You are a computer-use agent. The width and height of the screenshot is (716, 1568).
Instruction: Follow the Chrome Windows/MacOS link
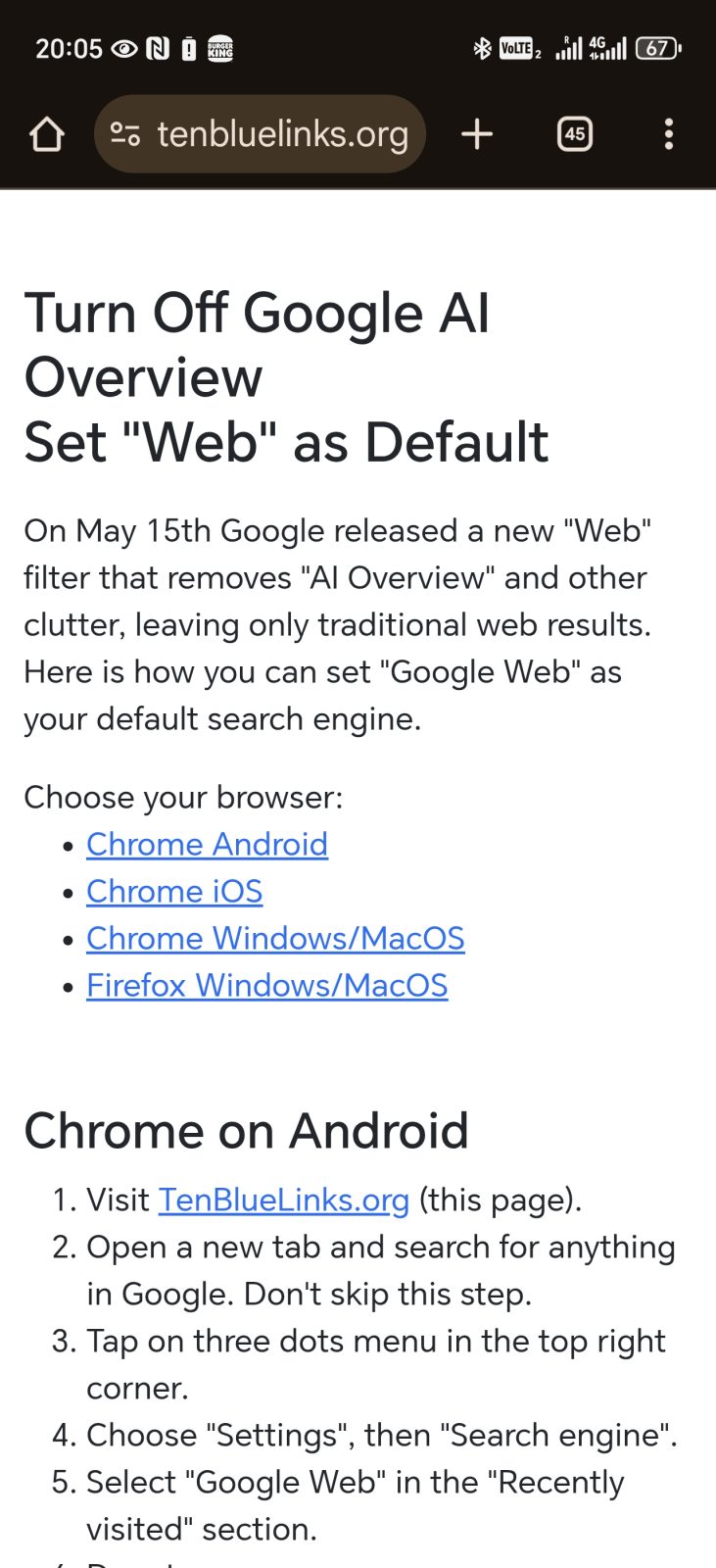(275, 938)
